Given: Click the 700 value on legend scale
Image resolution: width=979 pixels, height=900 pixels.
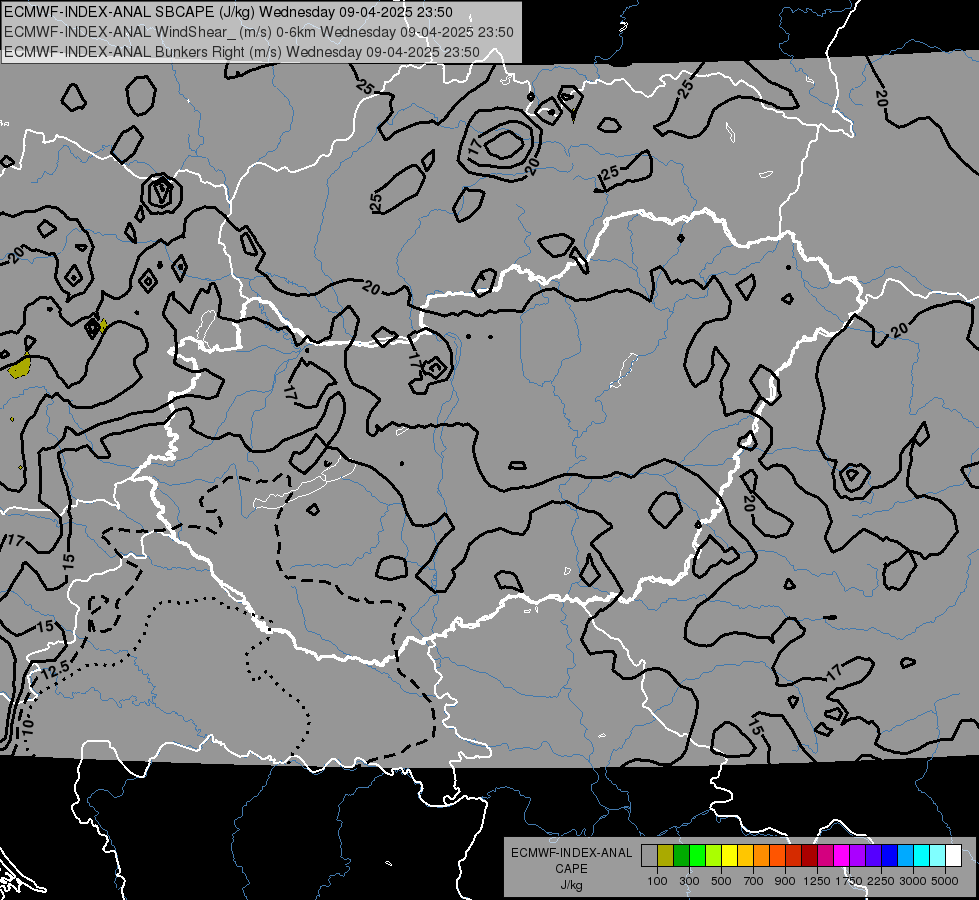Looking at the screenshot, I should tap(754, 881).
